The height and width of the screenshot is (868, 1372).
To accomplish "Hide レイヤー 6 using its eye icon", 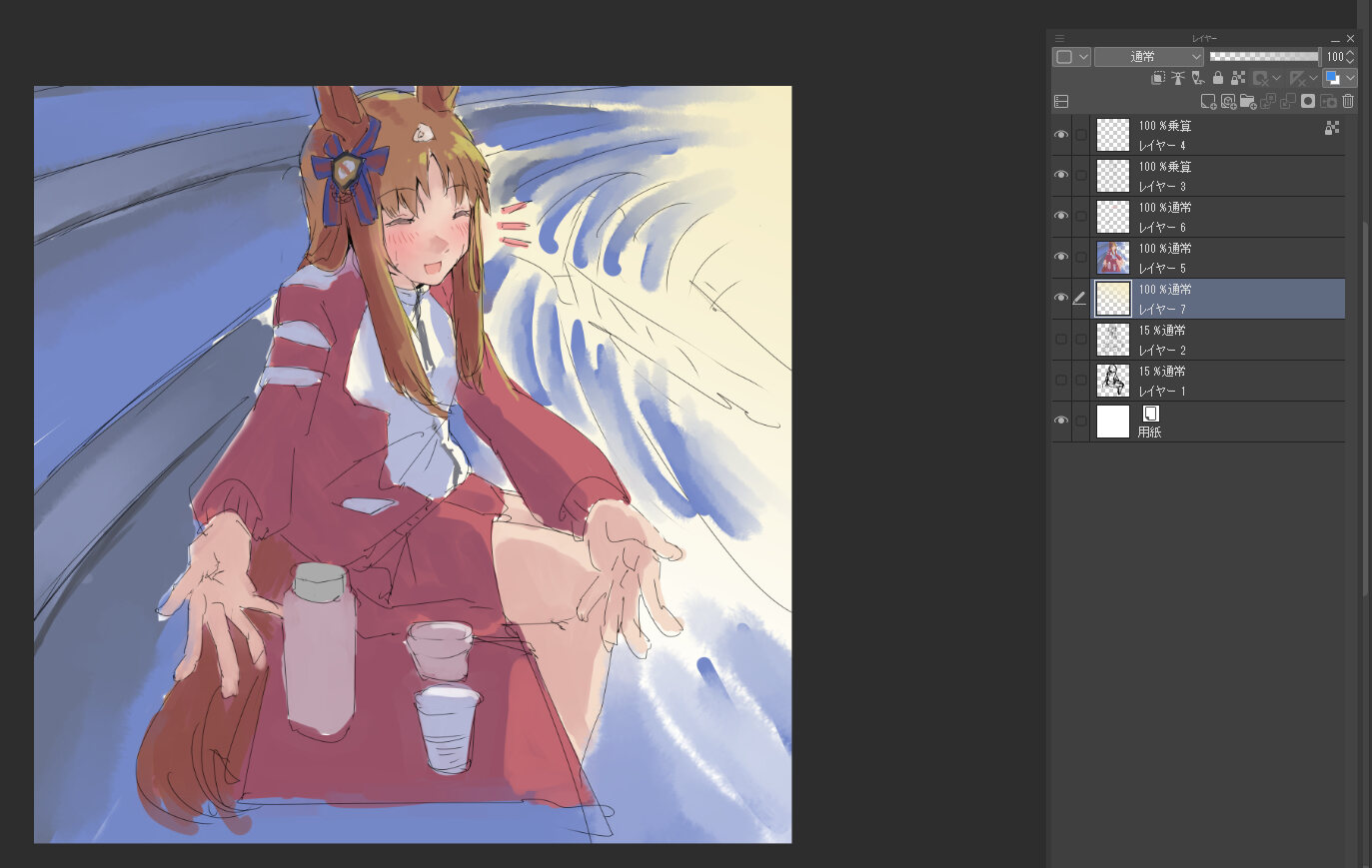I will click(1061, 217).
